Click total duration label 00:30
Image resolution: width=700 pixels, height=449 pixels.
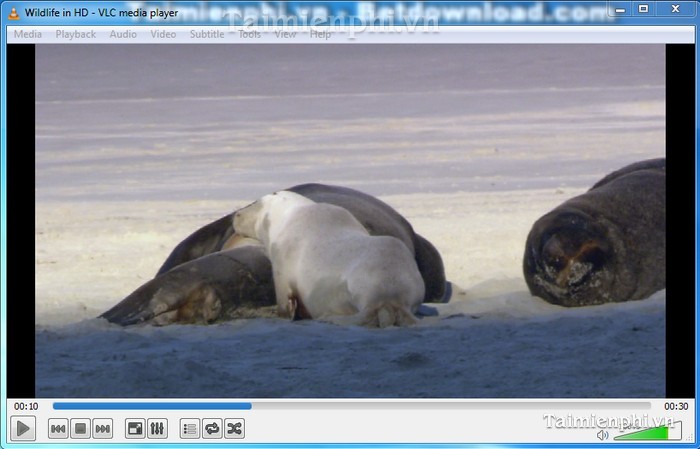[x=676, y=406]
